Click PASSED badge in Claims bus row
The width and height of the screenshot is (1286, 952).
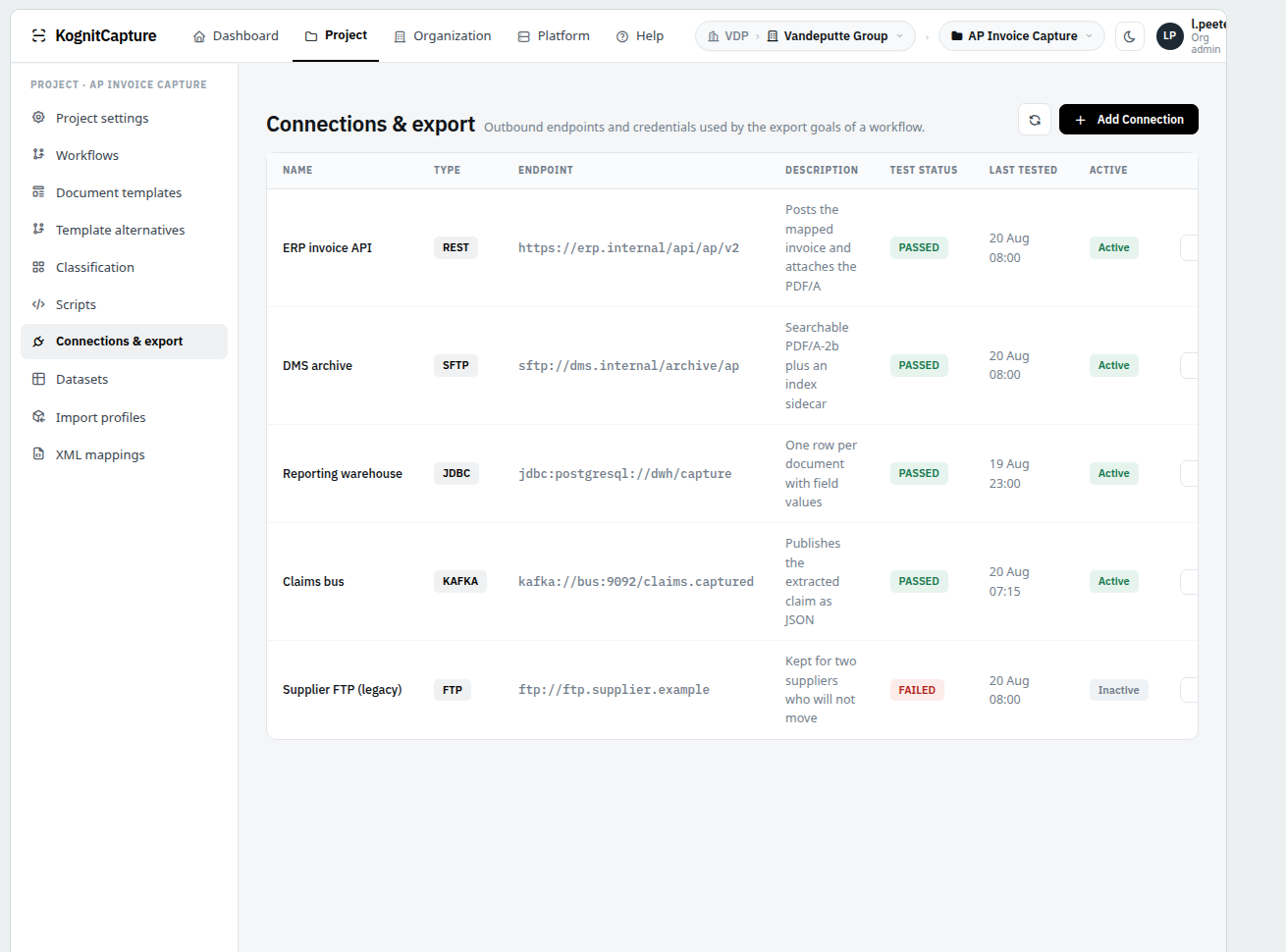[919, 582]
